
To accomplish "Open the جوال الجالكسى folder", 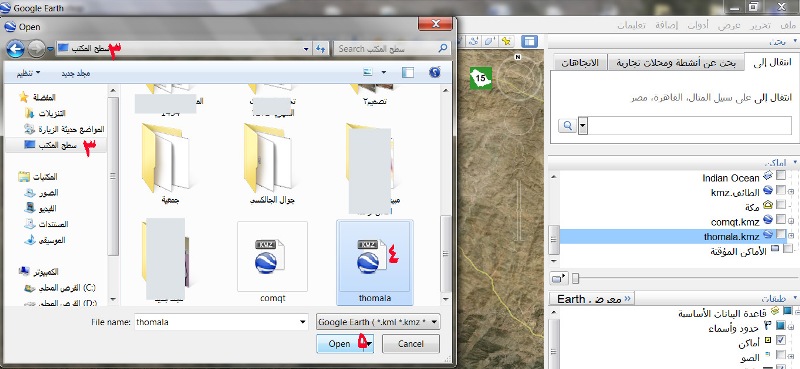I will [x=268, y=163].
